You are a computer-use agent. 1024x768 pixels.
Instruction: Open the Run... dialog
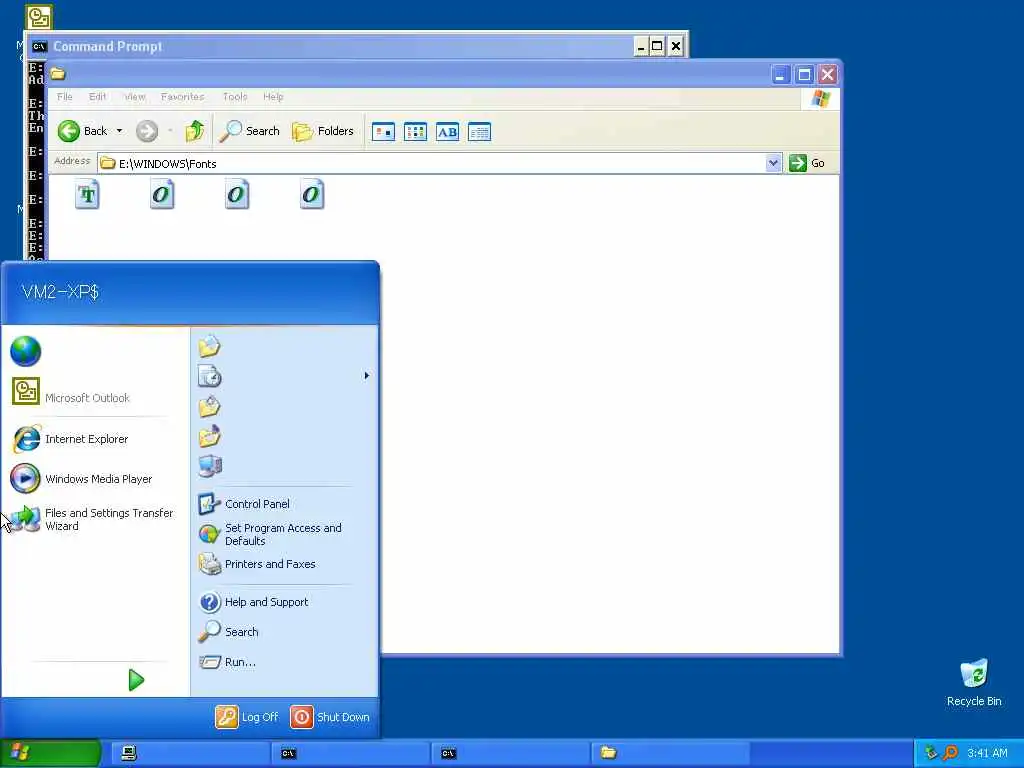(228, 662)
